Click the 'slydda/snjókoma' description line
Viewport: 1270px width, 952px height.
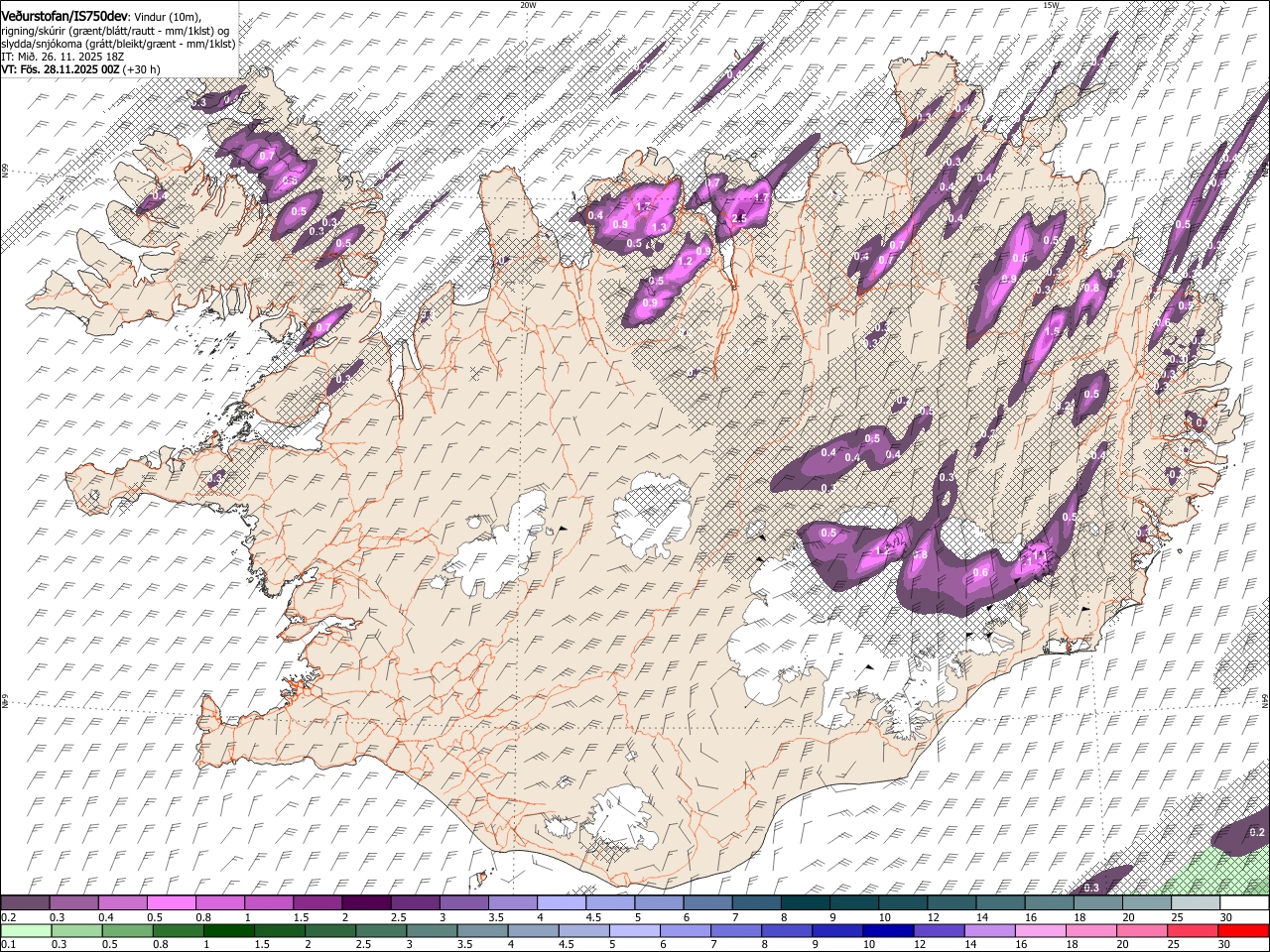click(118, 44)
